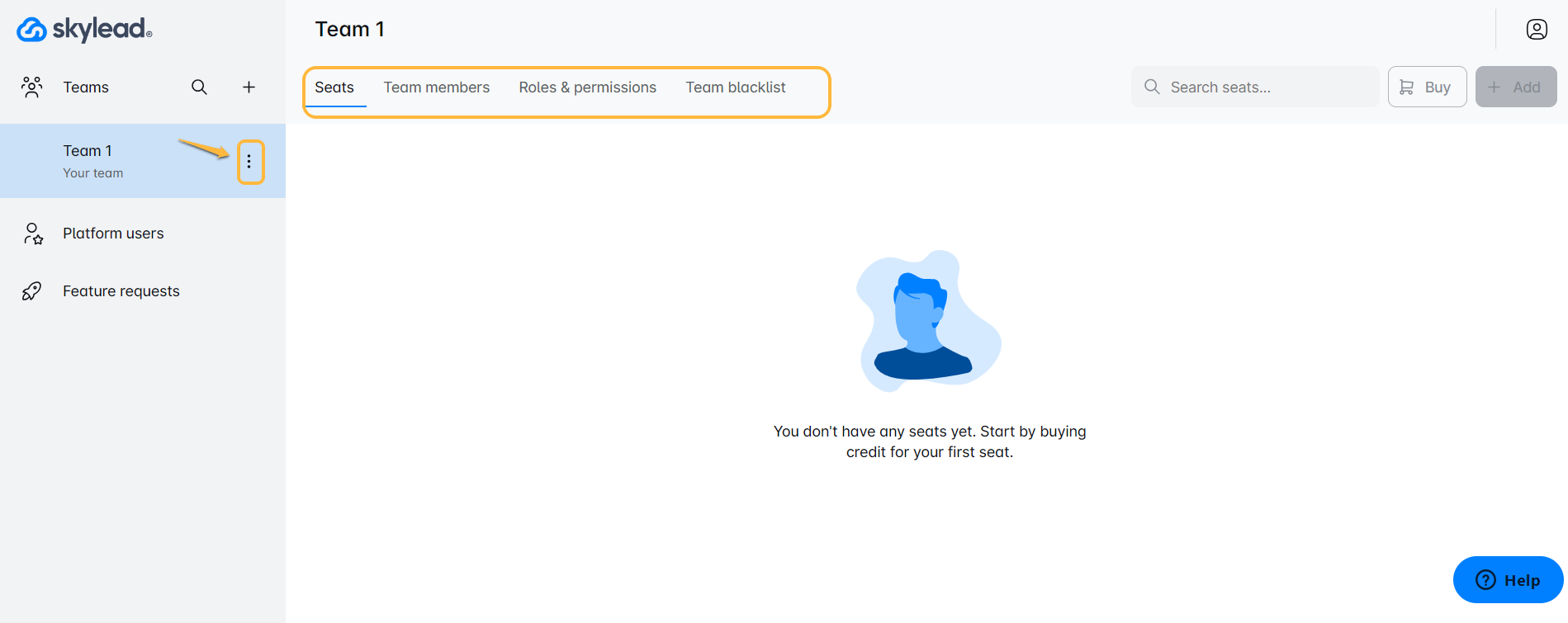Click the Skylead logo
1568x623 pixels.
point(84,30)
